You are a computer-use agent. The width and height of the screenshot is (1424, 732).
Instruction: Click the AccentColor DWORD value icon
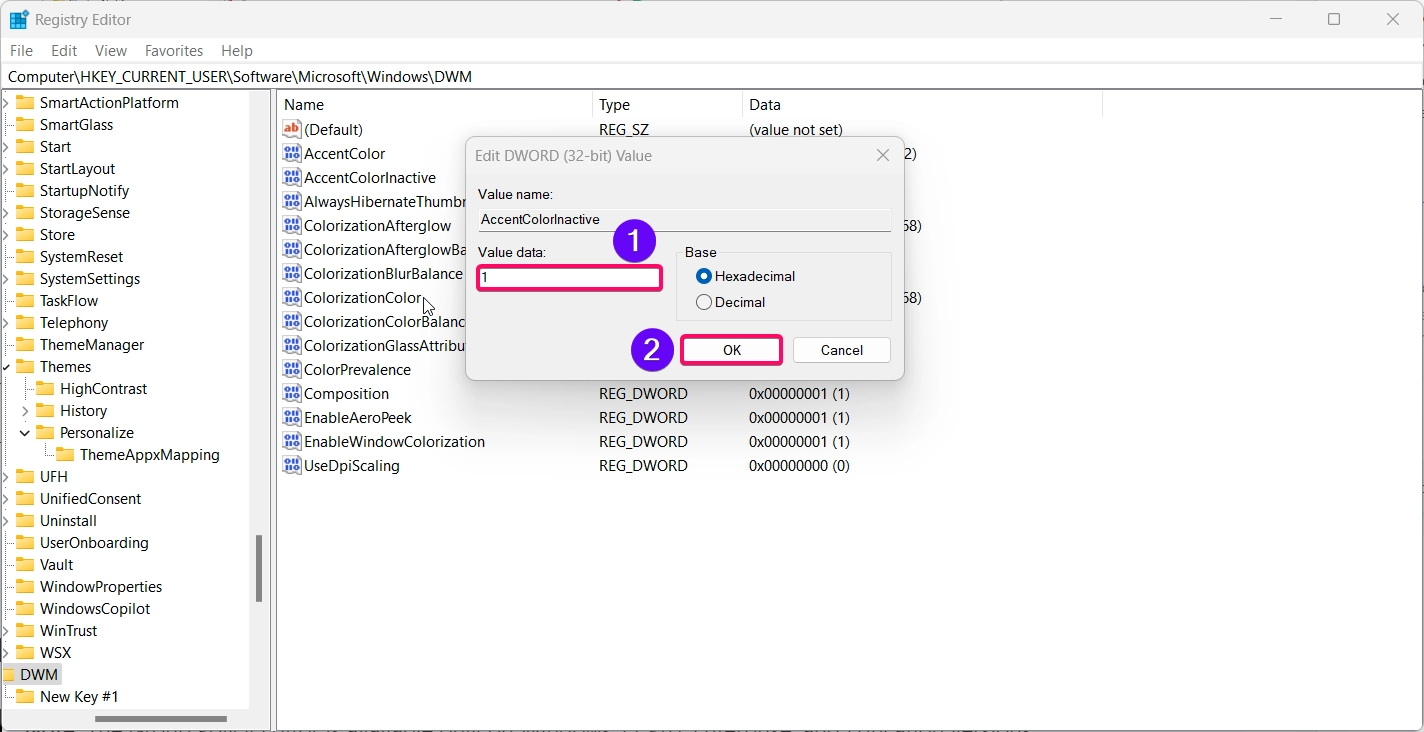tap(292, 153)
